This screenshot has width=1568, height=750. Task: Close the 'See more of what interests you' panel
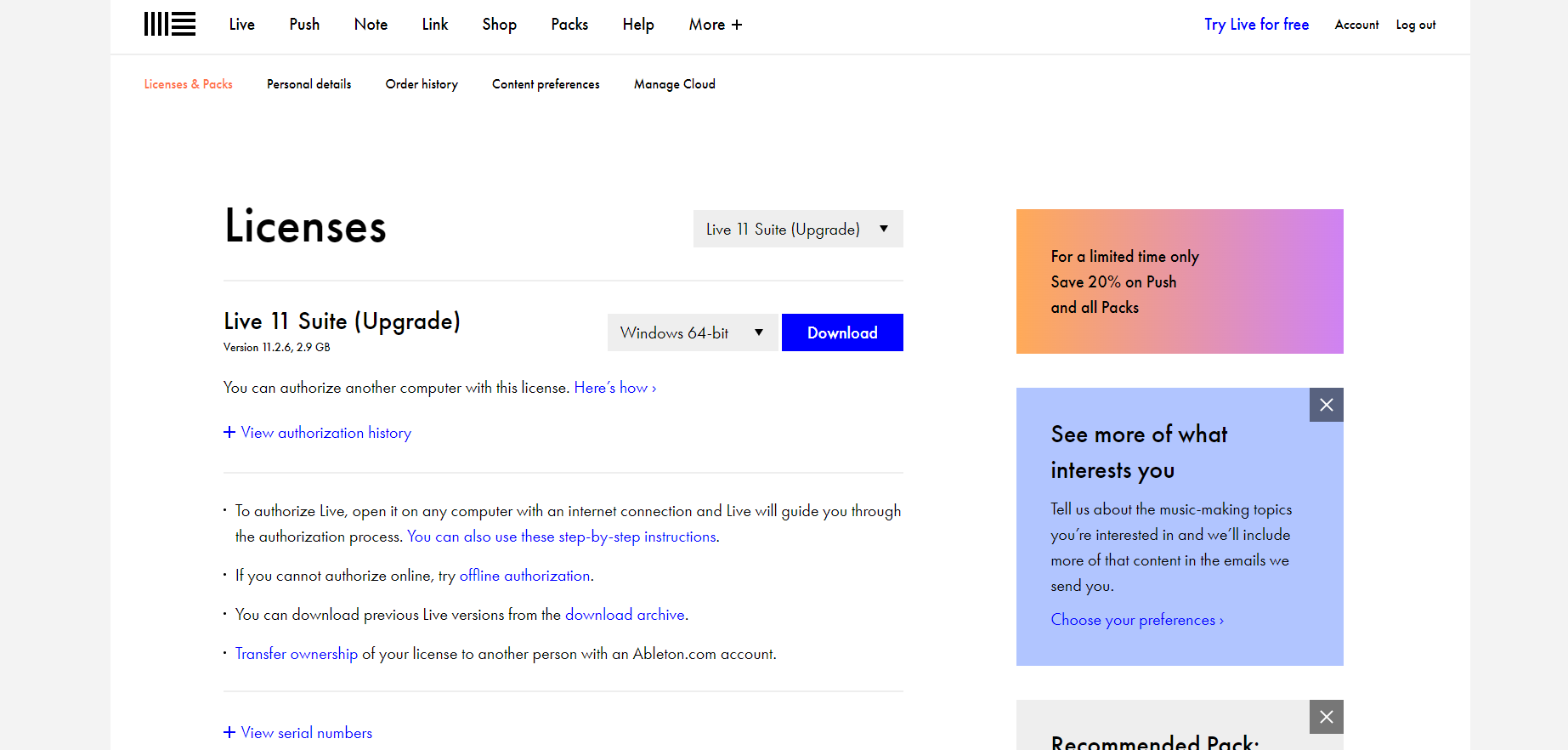point(1327,405)
